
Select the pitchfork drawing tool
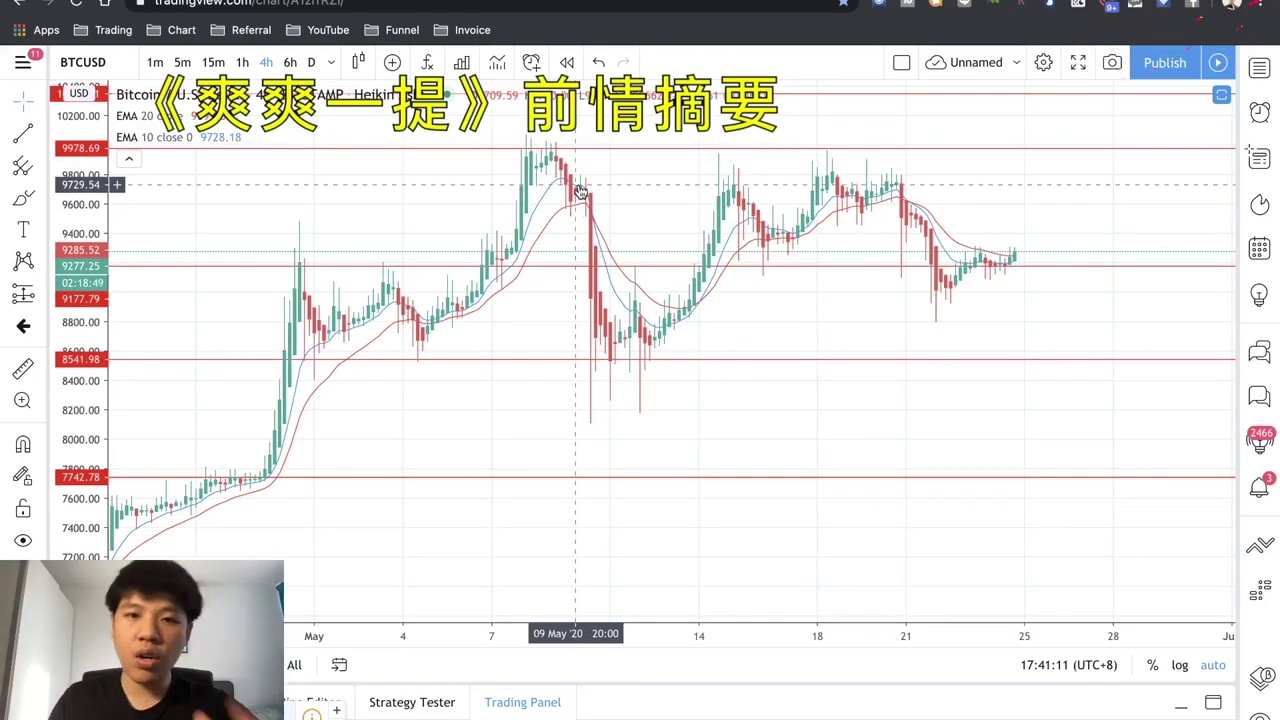pyautogui.click(x=23, y=165)
